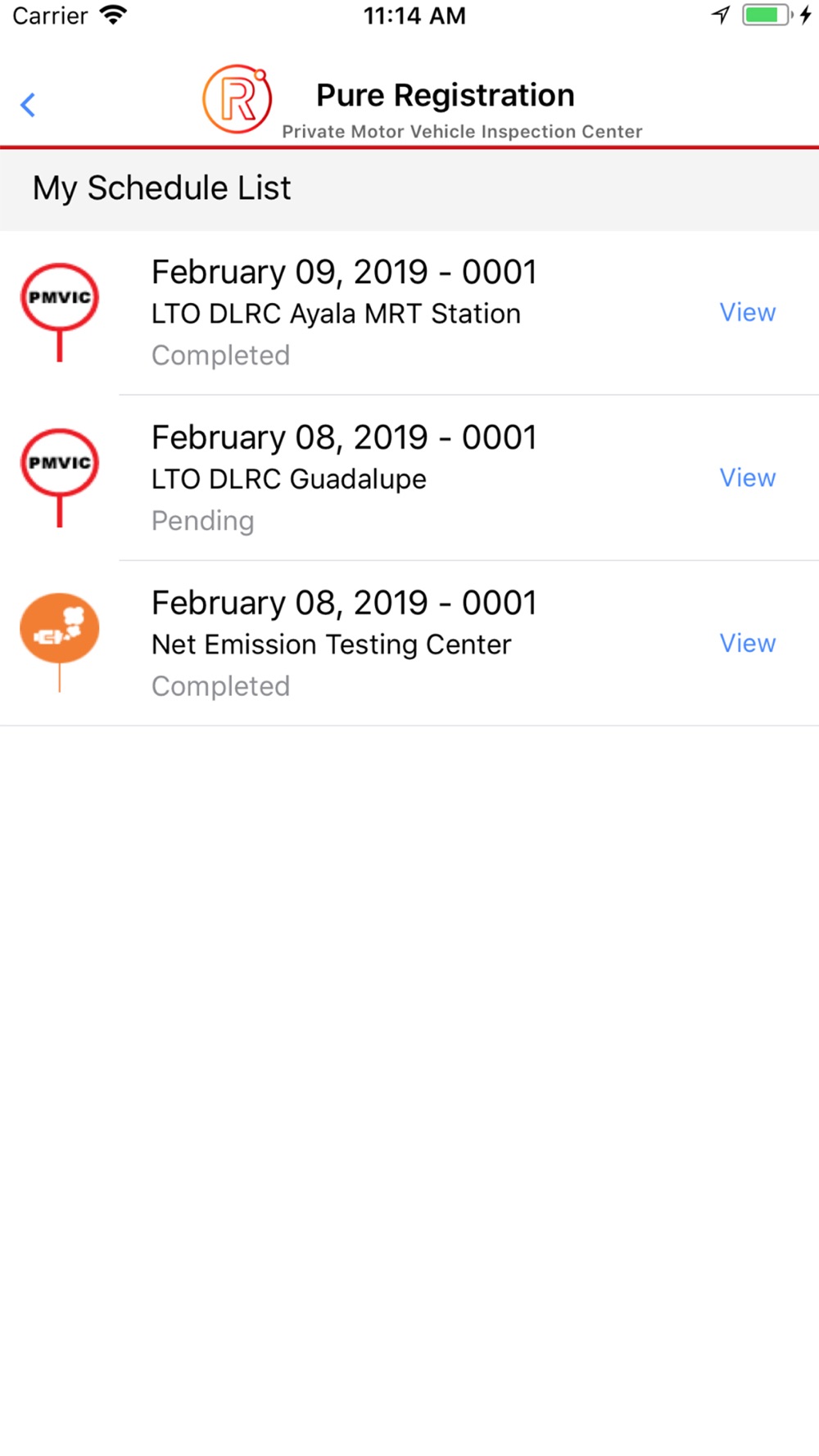Tap the Pending status label

(202, 521)
